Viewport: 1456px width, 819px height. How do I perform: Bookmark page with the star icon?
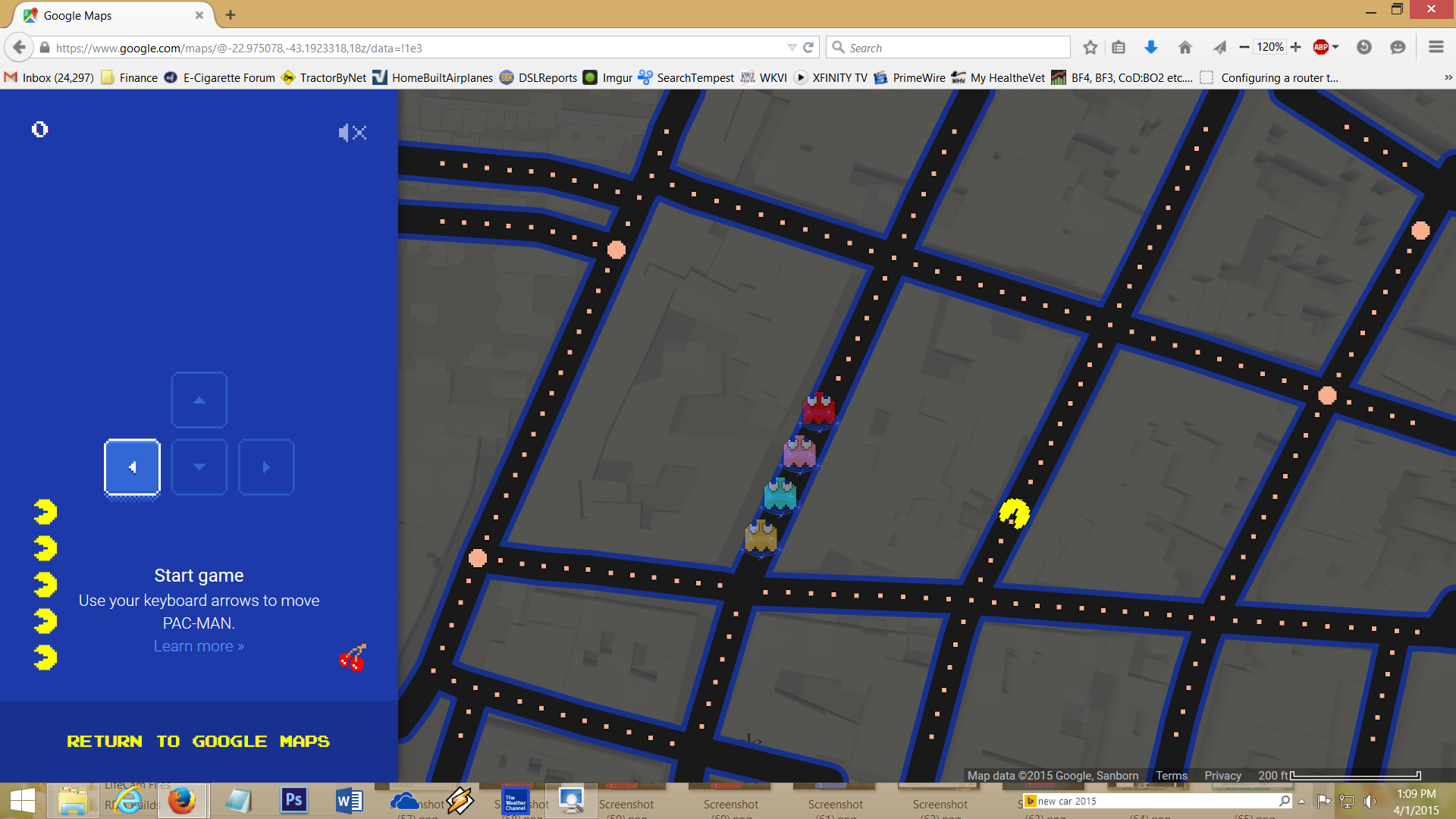pyautogui.click(x=1090, y=48)
